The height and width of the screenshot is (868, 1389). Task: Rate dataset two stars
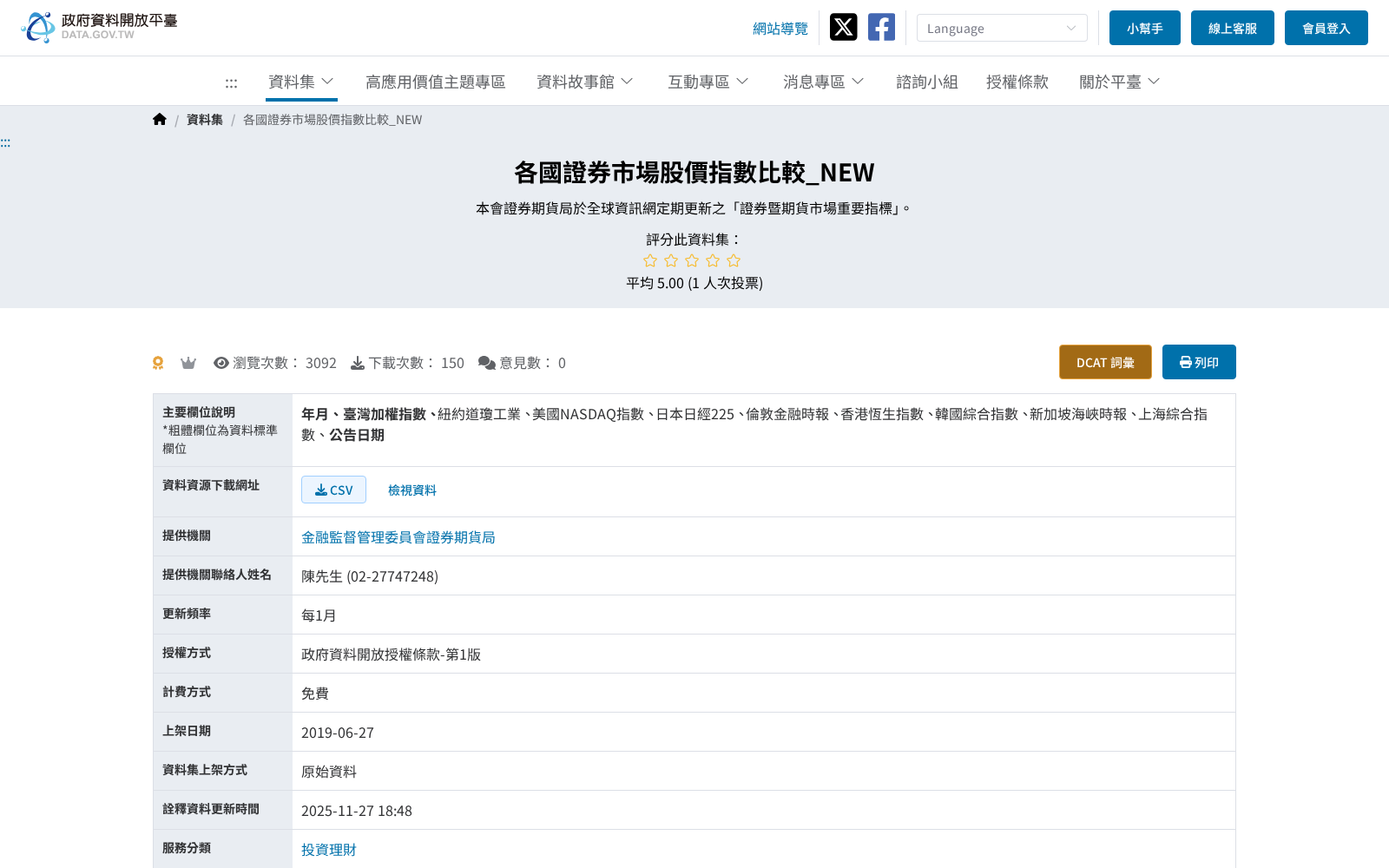coord(671,260)
